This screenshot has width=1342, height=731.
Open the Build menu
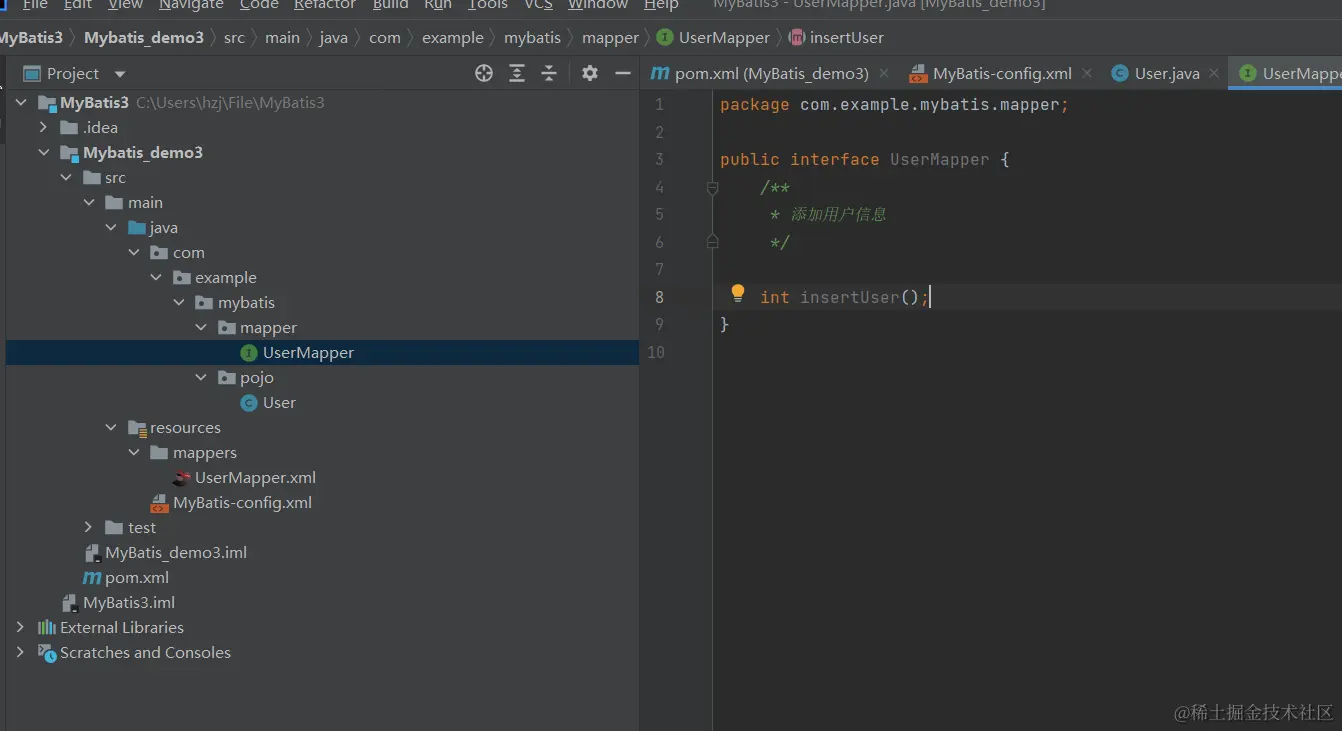point(390,5)
